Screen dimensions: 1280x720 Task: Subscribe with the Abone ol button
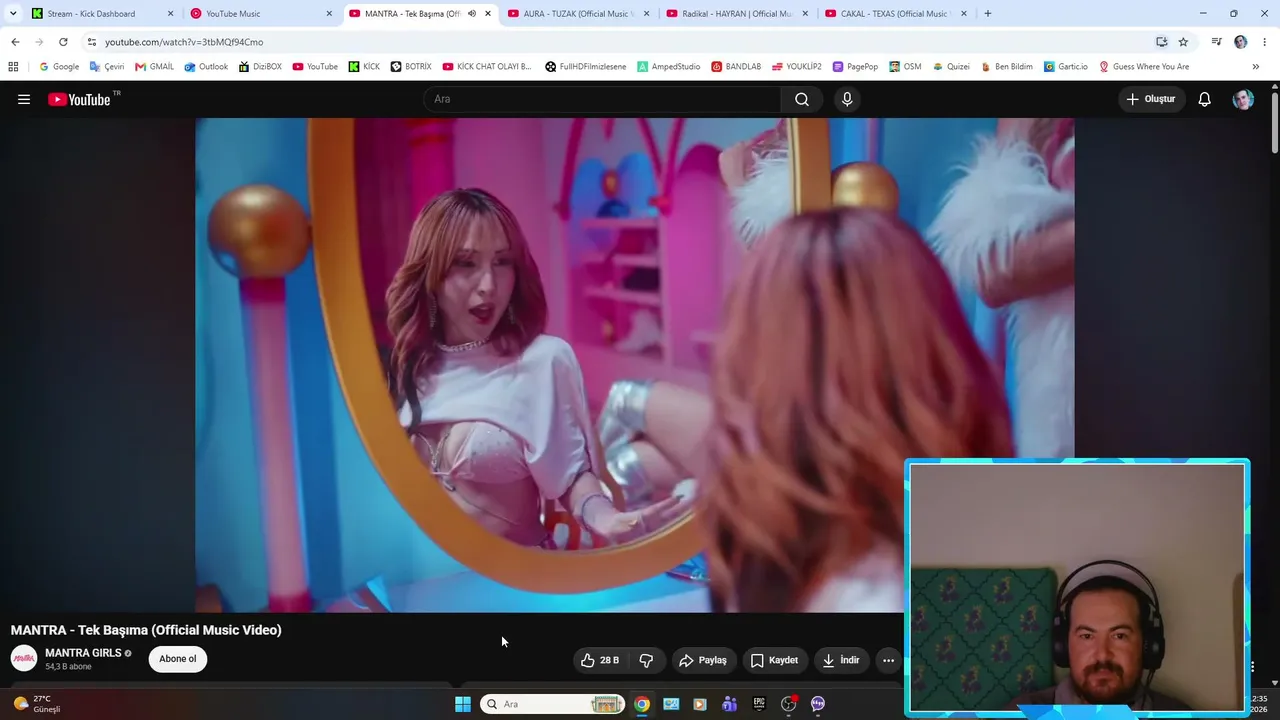point(178,659)
